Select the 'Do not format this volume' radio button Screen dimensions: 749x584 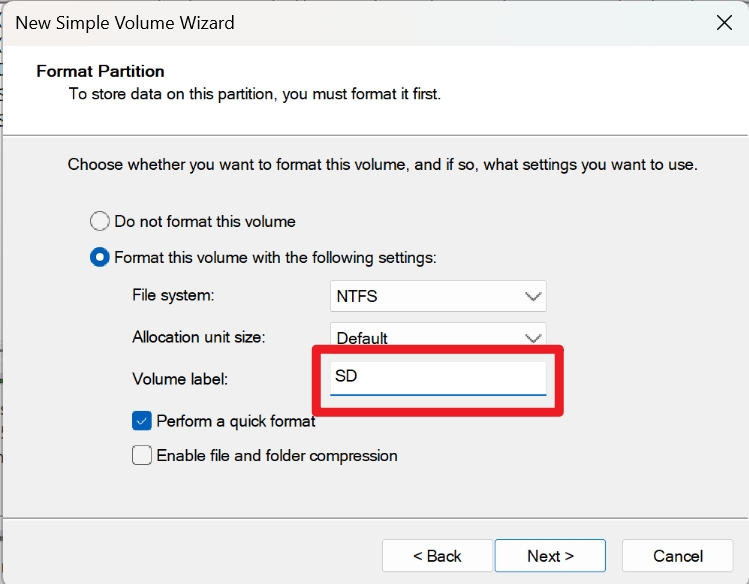tap(100, 221)
